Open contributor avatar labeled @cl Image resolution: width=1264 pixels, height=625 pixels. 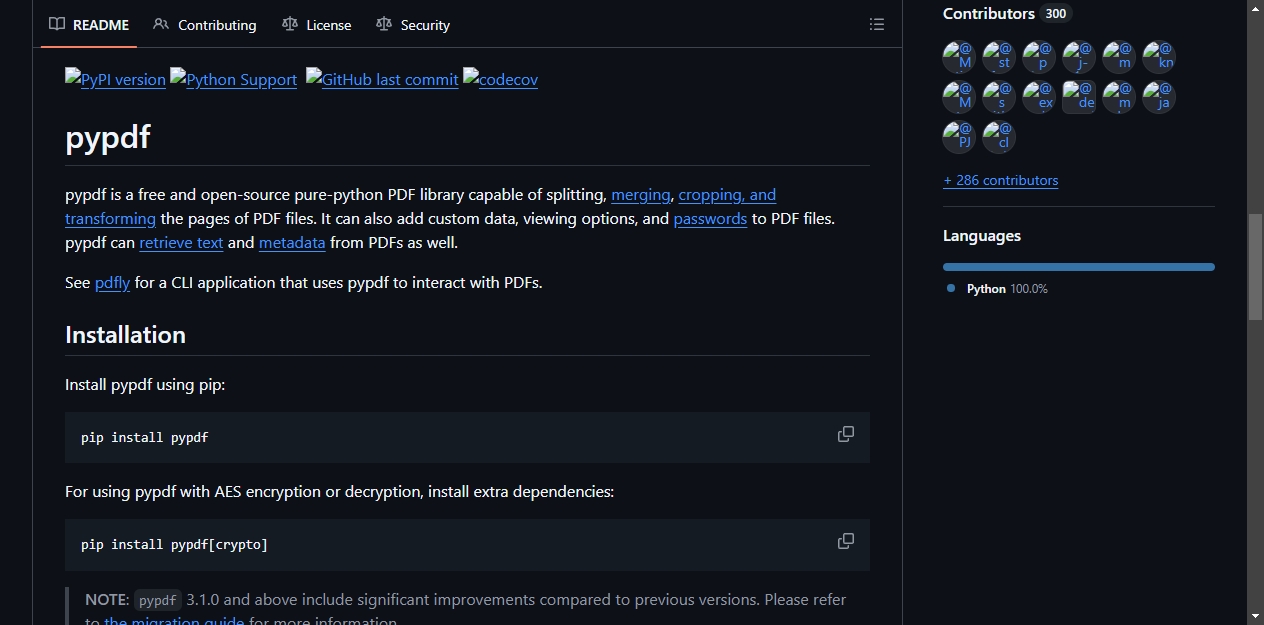click(x=999, y=137)
